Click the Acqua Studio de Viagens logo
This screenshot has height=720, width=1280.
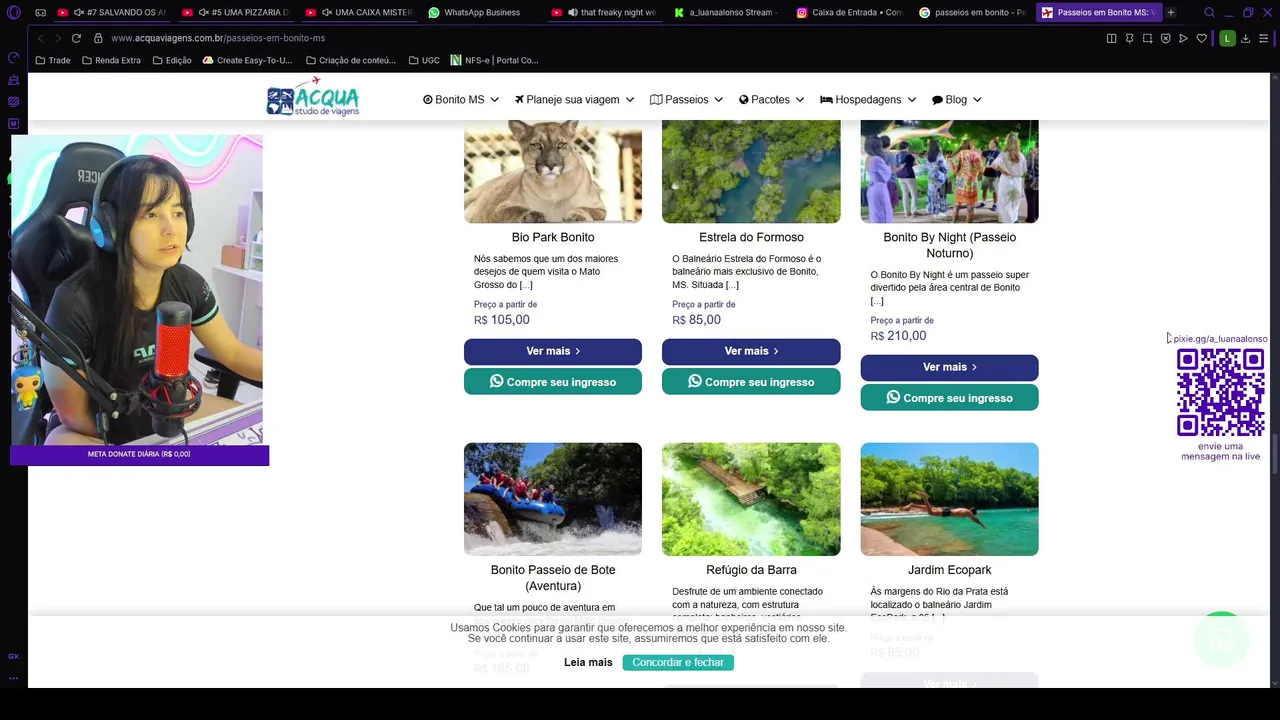click(x=312, y=97)
